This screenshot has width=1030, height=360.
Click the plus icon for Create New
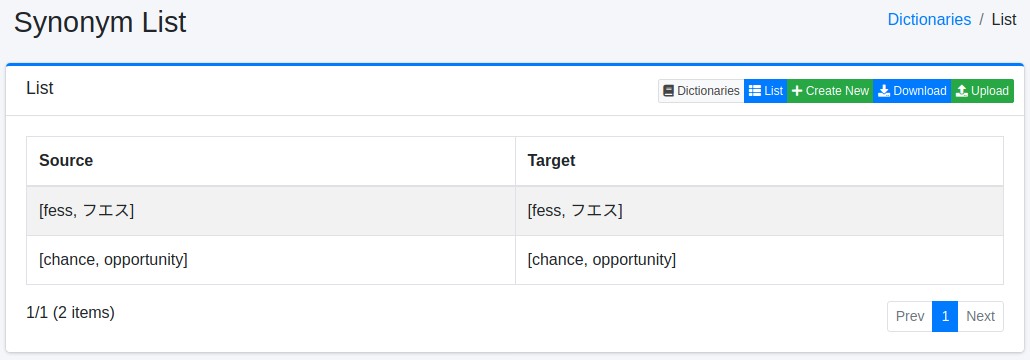[797, 91]
